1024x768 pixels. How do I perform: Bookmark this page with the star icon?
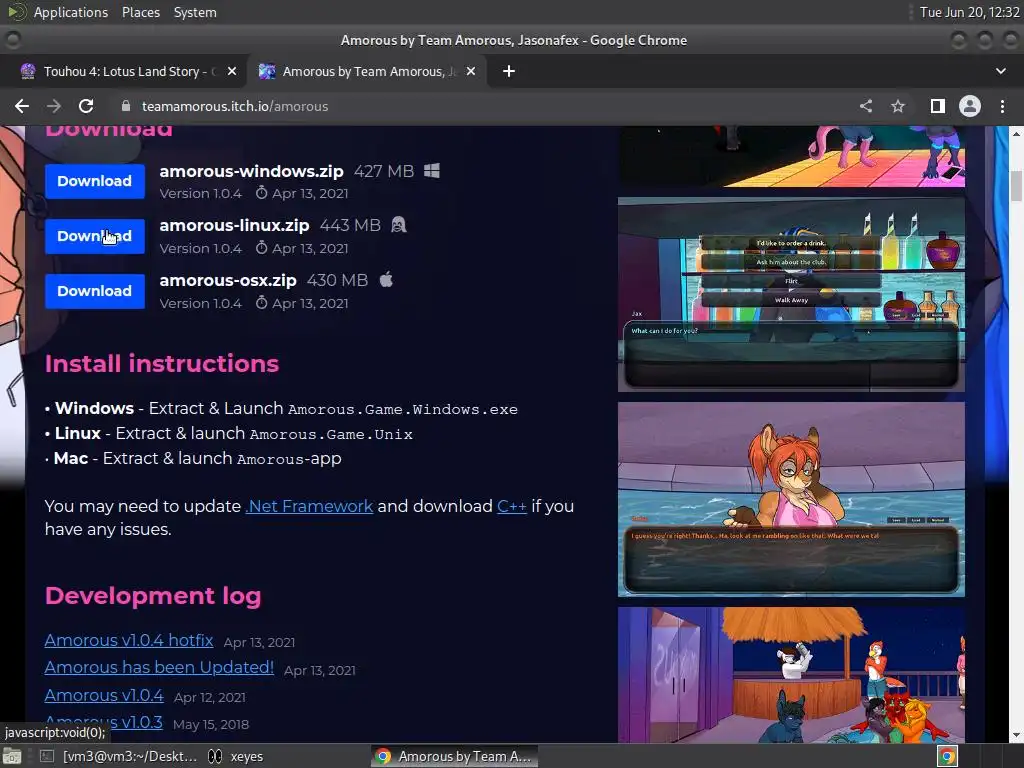tap(898, 106)
